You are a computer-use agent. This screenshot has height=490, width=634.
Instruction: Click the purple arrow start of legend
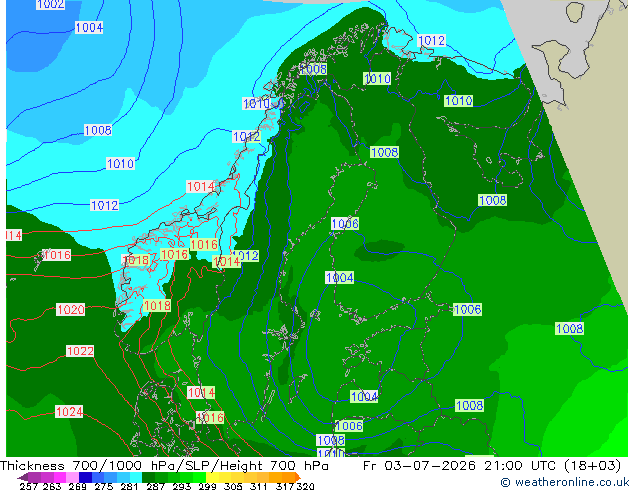(x=23, y=477)
